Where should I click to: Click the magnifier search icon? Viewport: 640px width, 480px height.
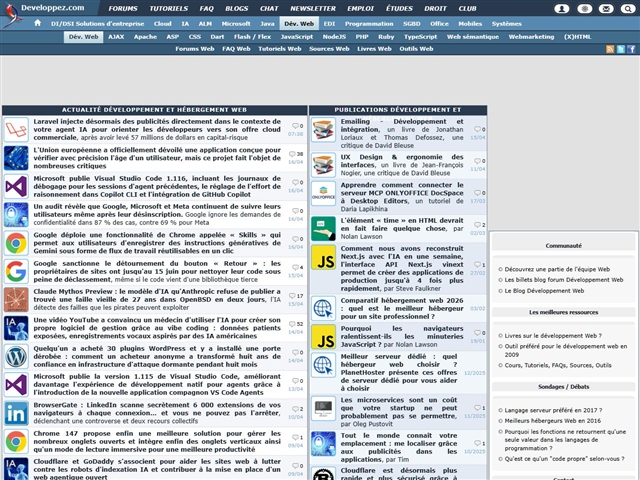[628, 9]
